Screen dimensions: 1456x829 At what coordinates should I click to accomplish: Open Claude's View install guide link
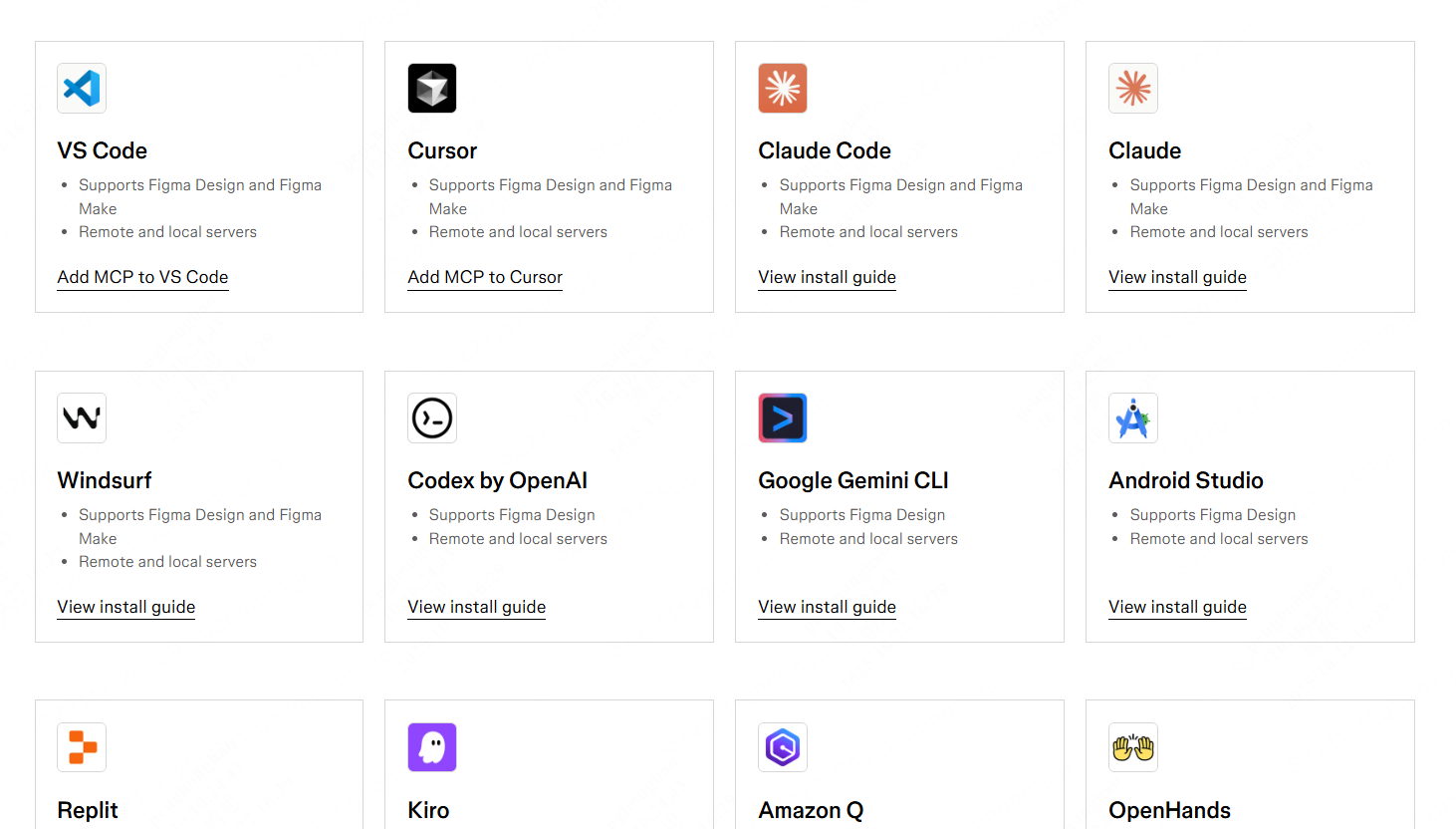tap(1177, 277)
